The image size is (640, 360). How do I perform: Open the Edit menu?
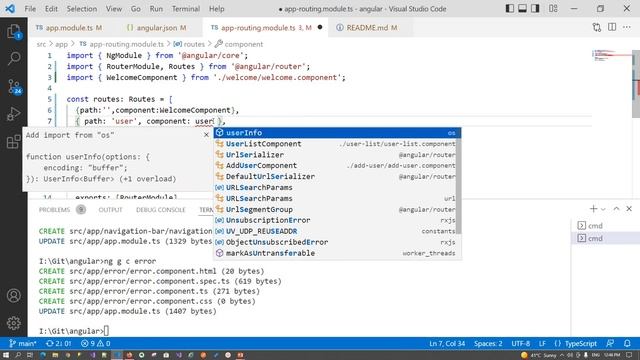pyautogui.click(x=51, y=9)
